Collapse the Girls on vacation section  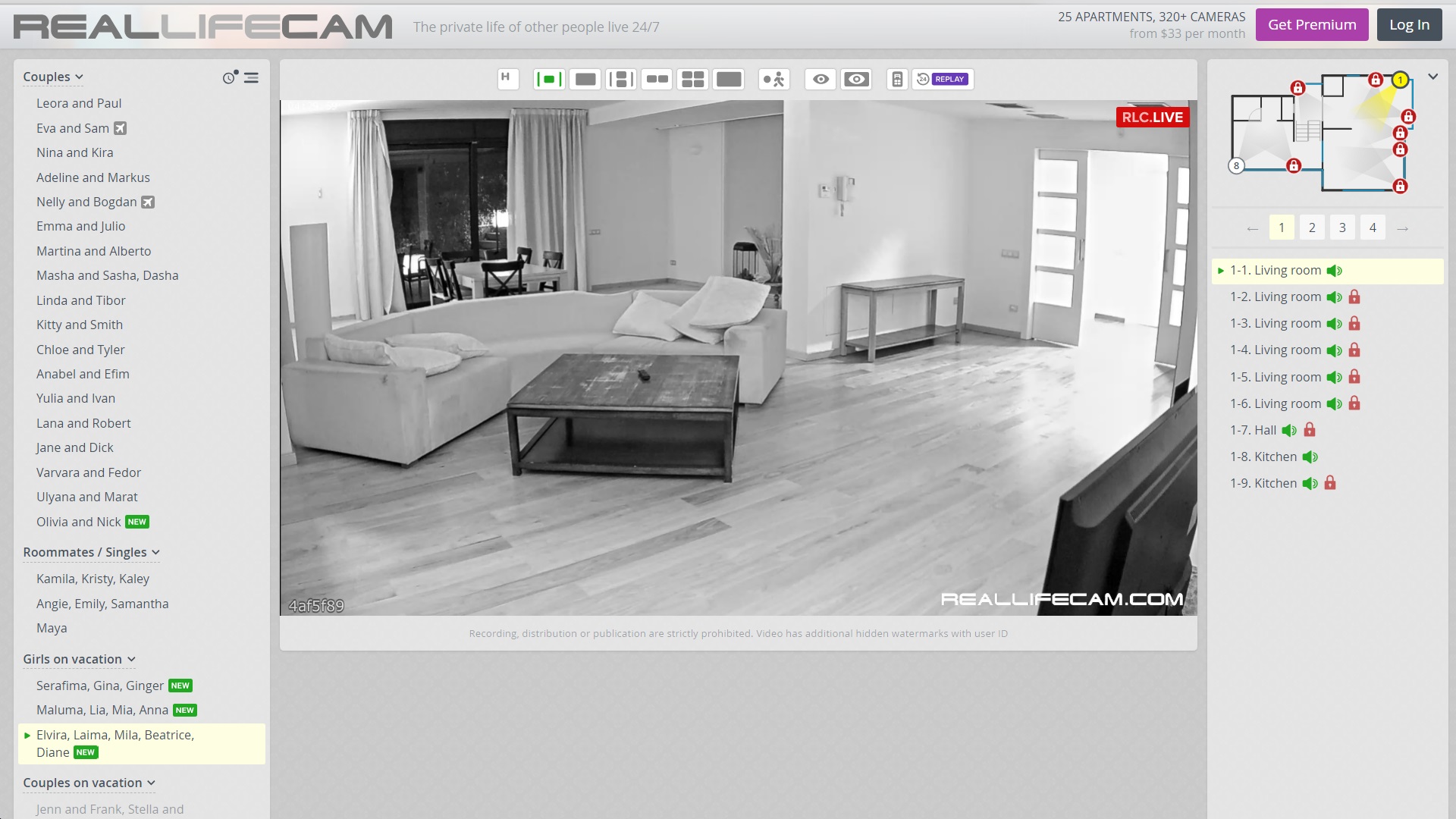[79, 659]
